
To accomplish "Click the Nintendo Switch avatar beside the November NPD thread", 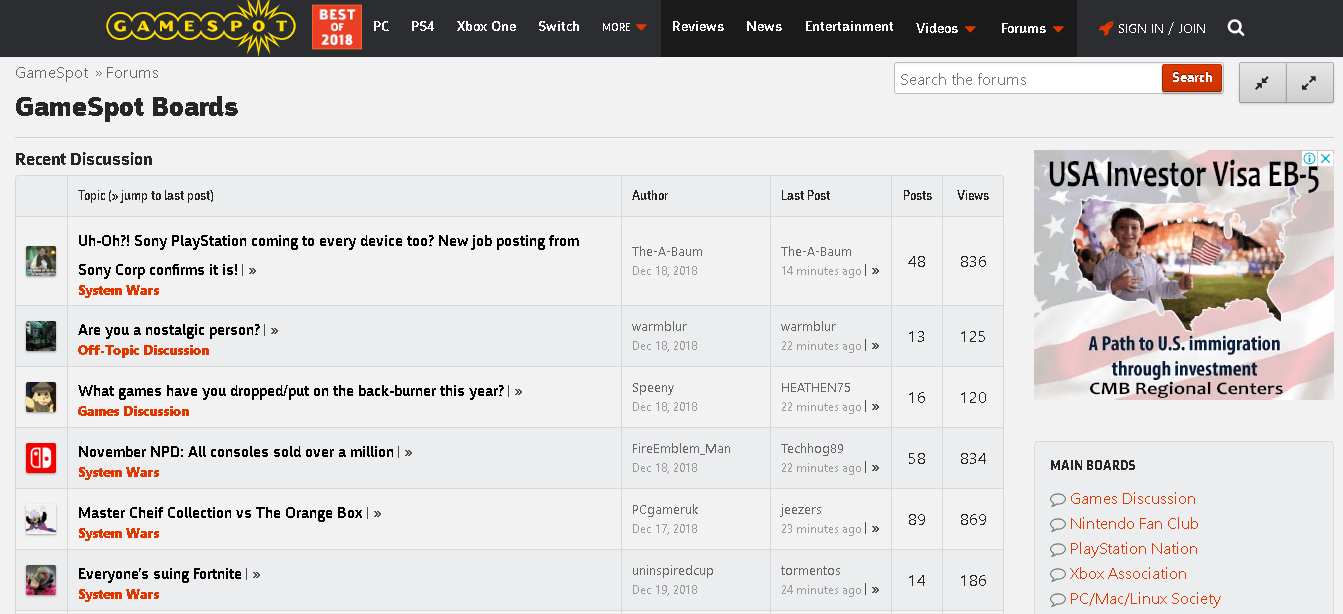I will pos(41,458).
